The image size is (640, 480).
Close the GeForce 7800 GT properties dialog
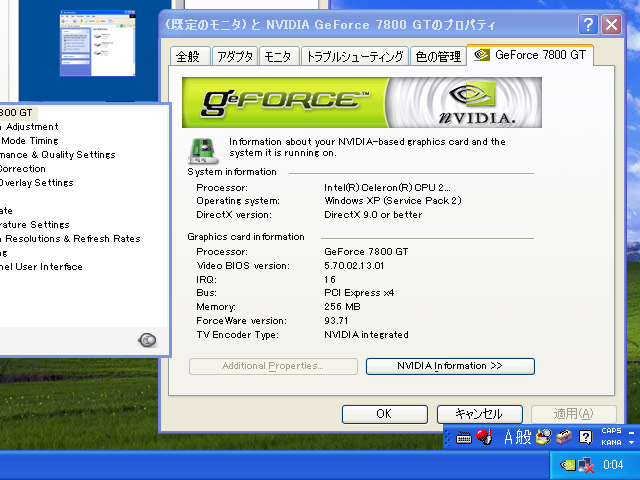(x=611, y=25)
